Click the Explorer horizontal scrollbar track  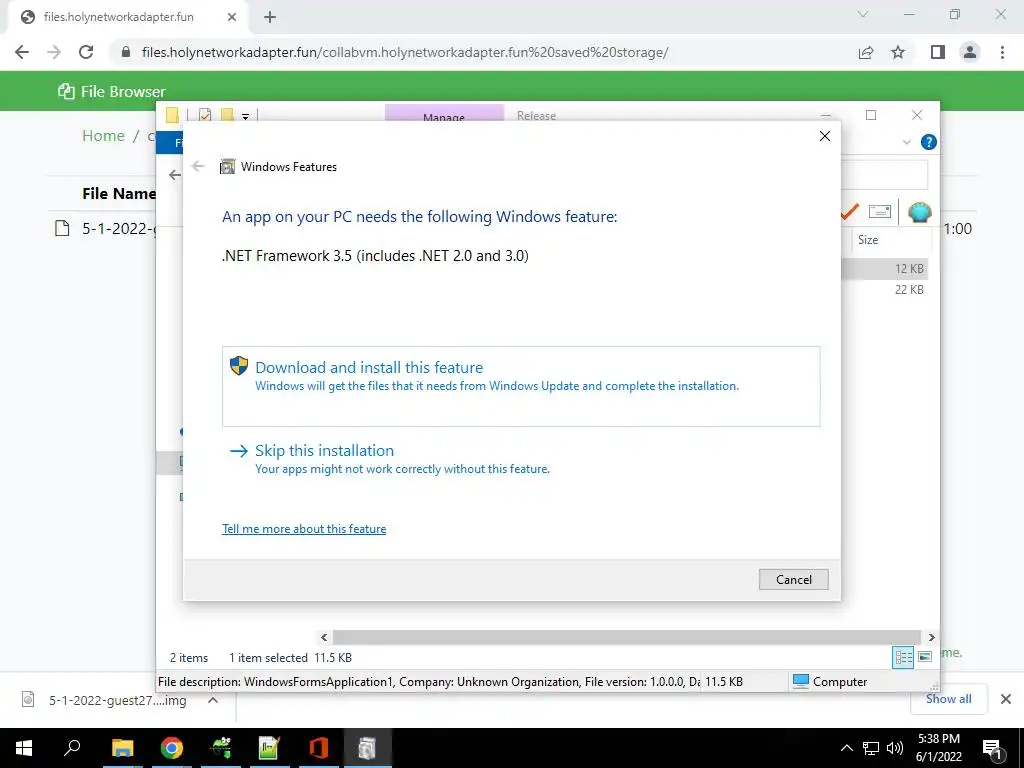pos(627,637)
